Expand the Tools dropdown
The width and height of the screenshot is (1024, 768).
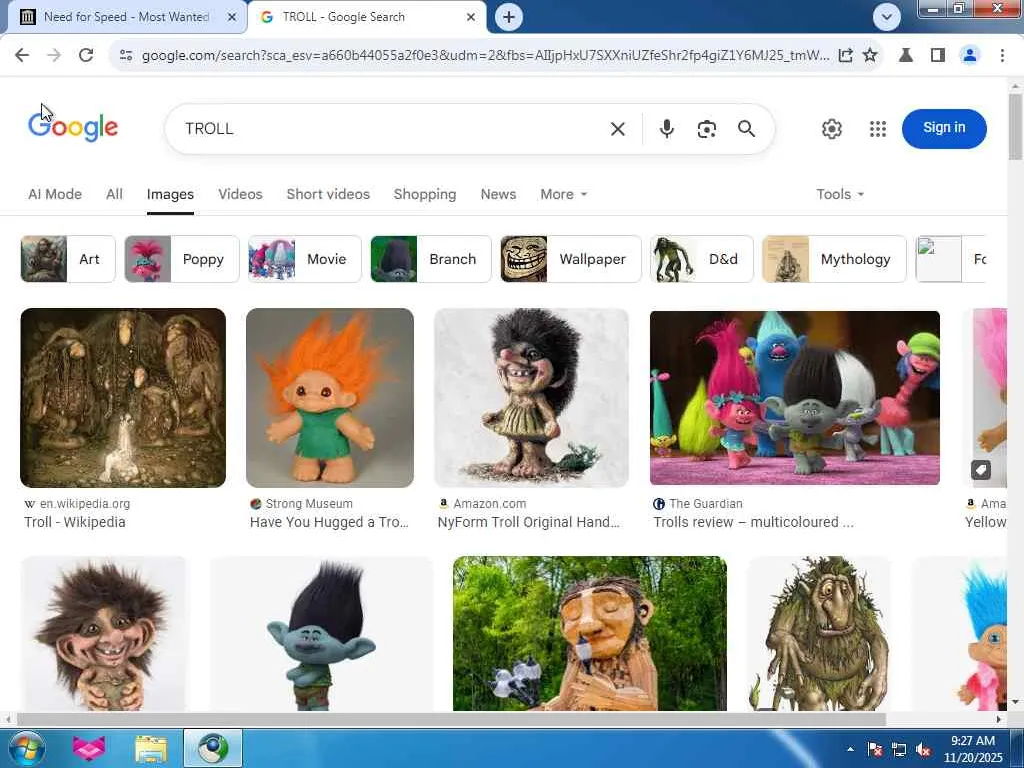pyautogui.click(x=840, y=194)
